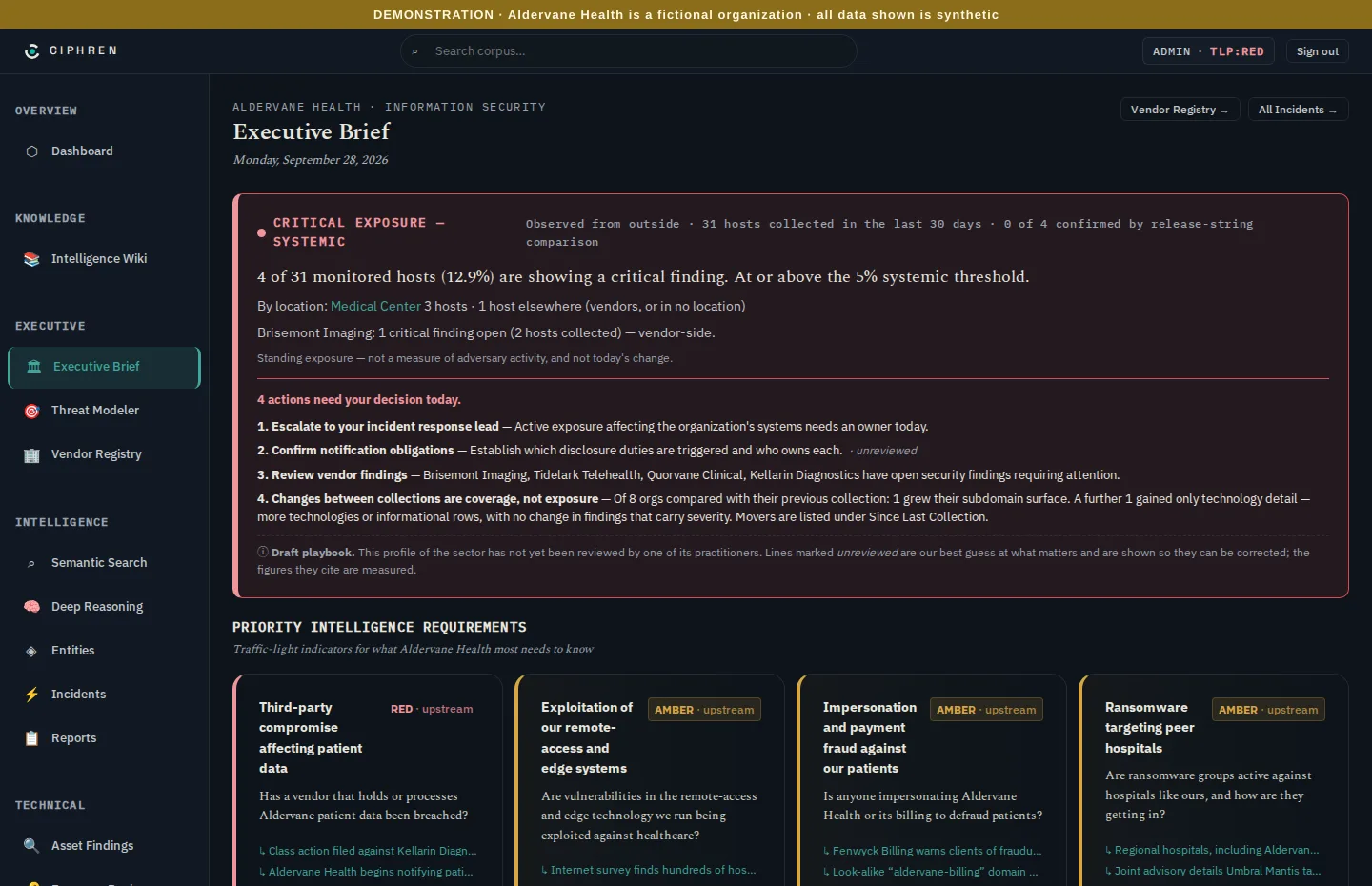This screenshot has height=886, width=1372.
Task: Focus the Search corpus input field
Action: click(628, 51)
